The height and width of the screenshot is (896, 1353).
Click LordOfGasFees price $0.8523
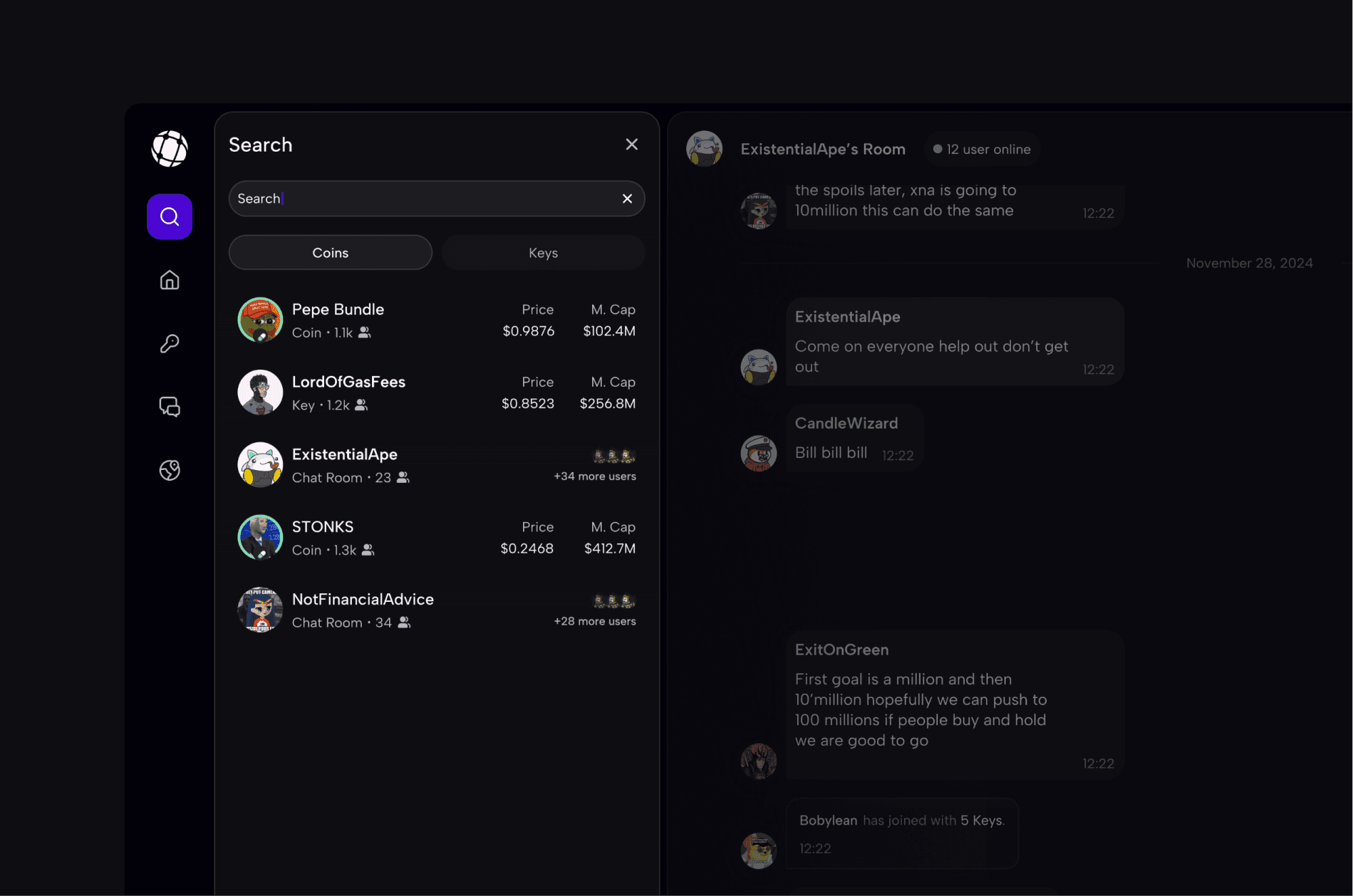click(x=527, y=404)
